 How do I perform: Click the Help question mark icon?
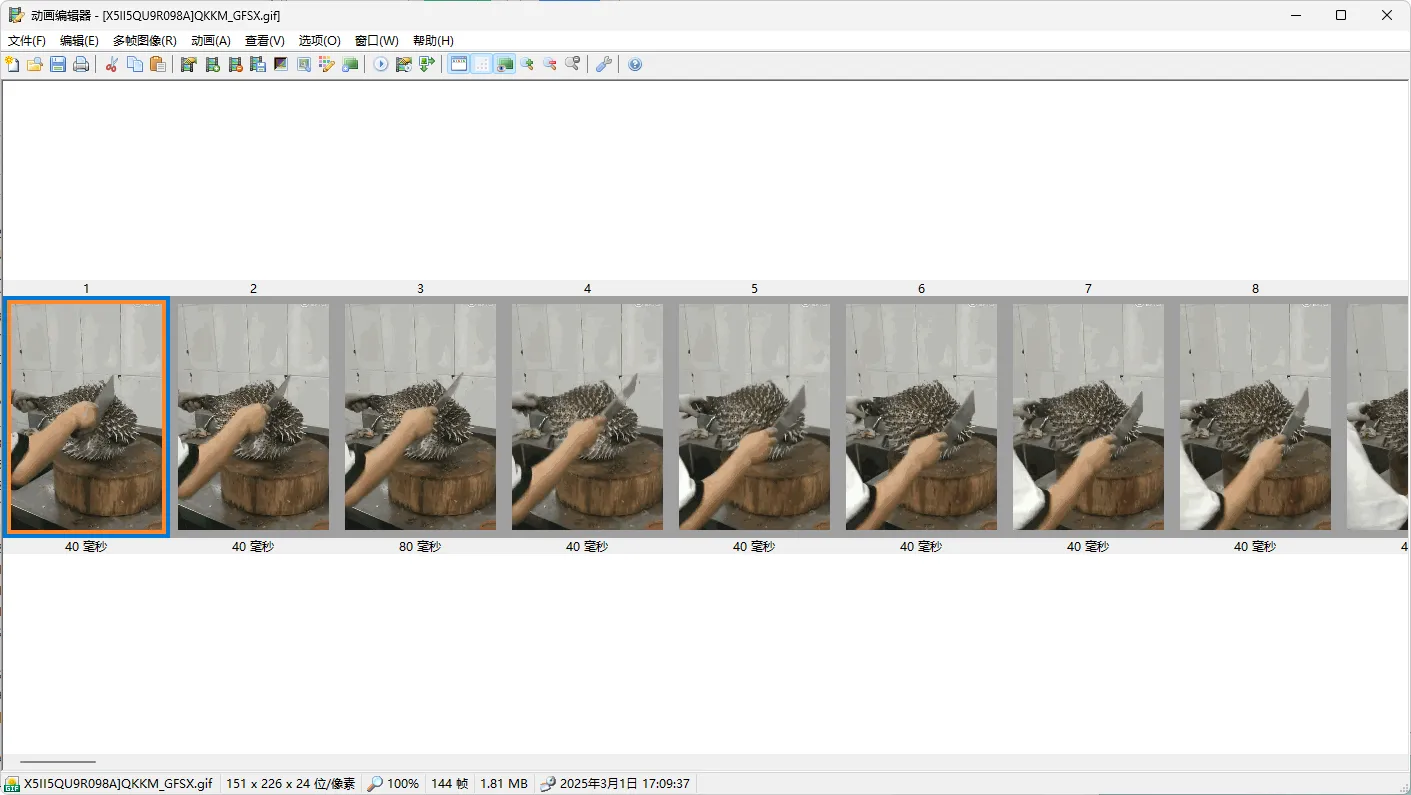(635, 64)
